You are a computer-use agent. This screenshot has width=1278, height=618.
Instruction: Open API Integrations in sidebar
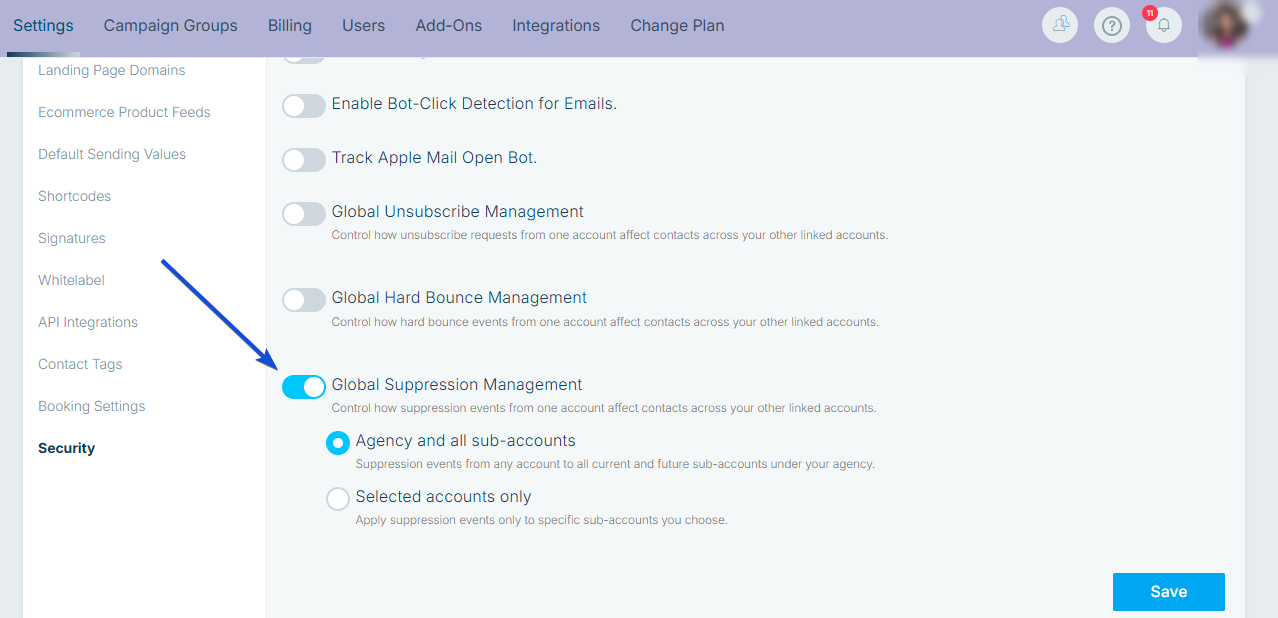88,322
